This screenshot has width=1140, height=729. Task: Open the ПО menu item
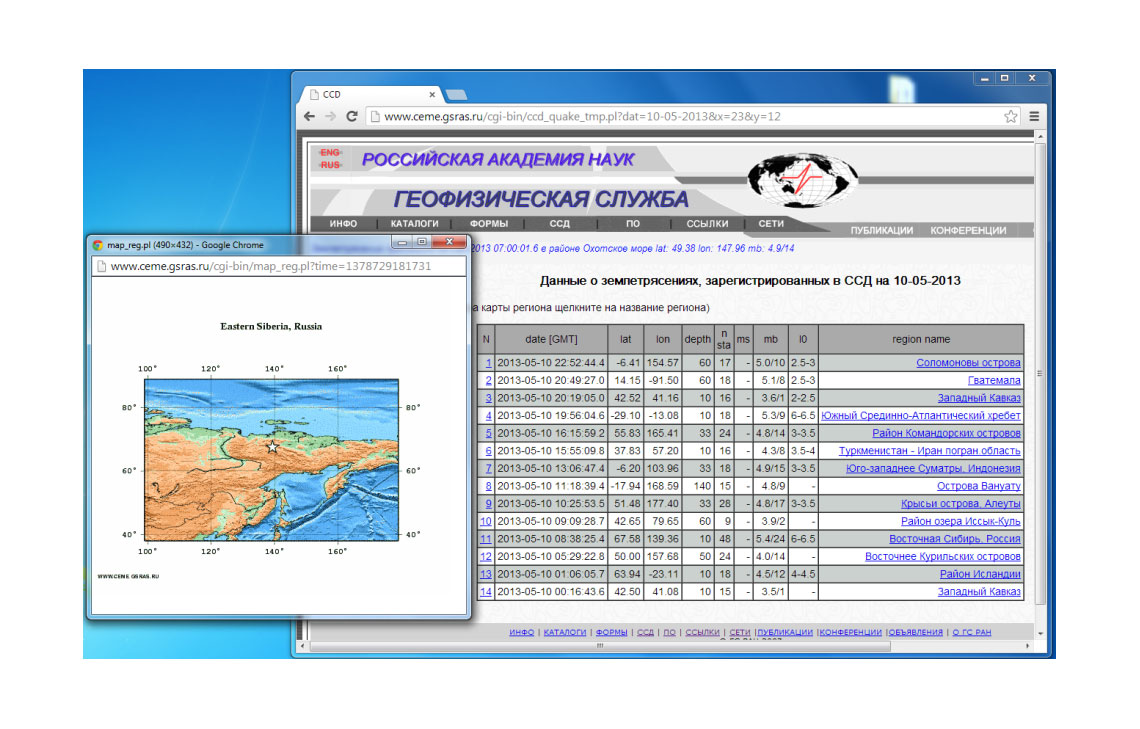[x=633, y=224]
